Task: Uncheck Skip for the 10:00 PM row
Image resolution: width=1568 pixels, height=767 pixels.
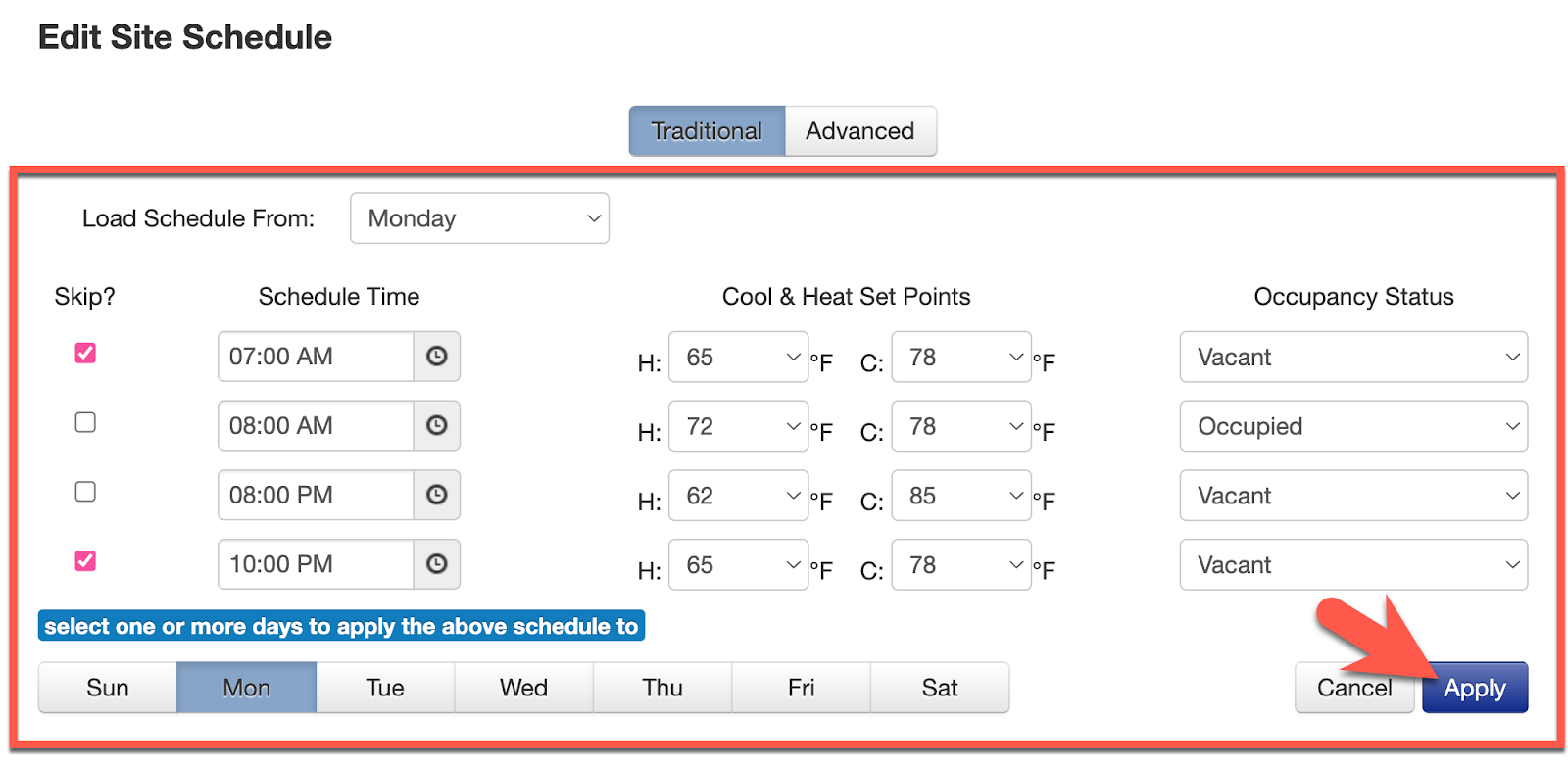Action: point(85,561)
